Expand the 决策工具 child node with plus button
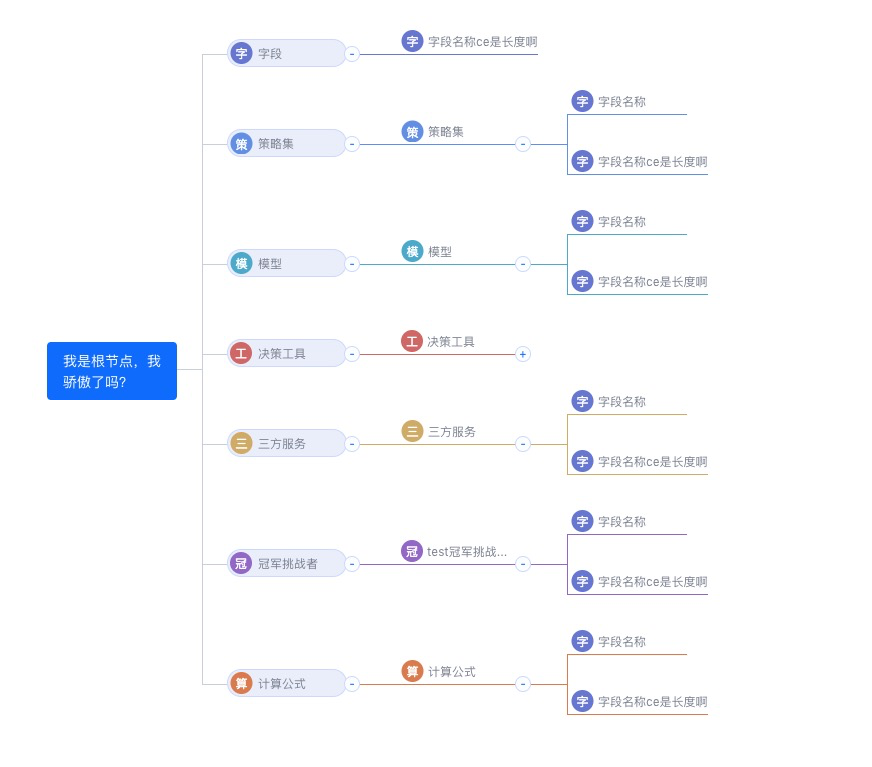872x767 pixels. click(x=523, y=354)
